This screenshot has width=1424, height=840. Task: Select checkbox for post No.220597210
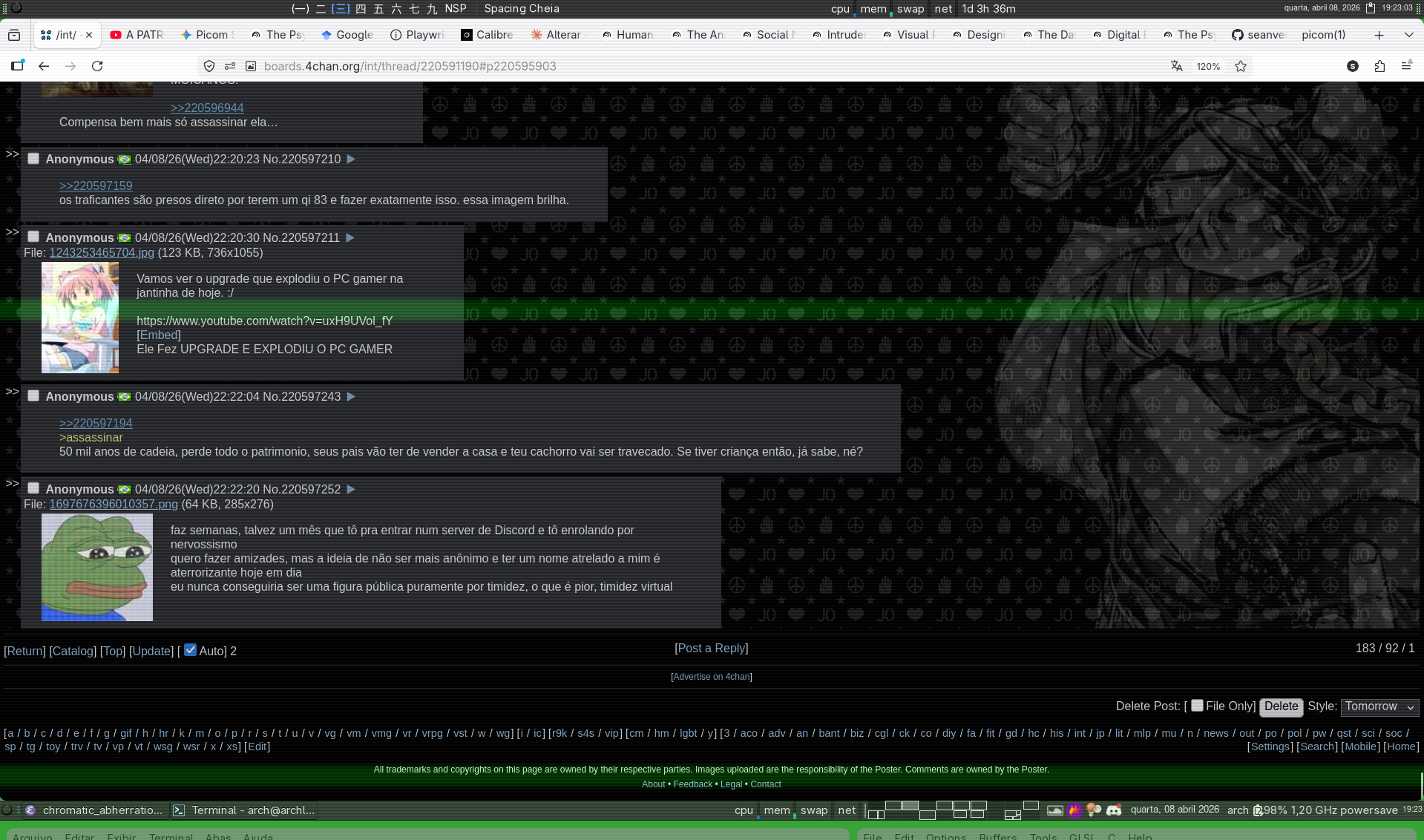tap(33, 159)
